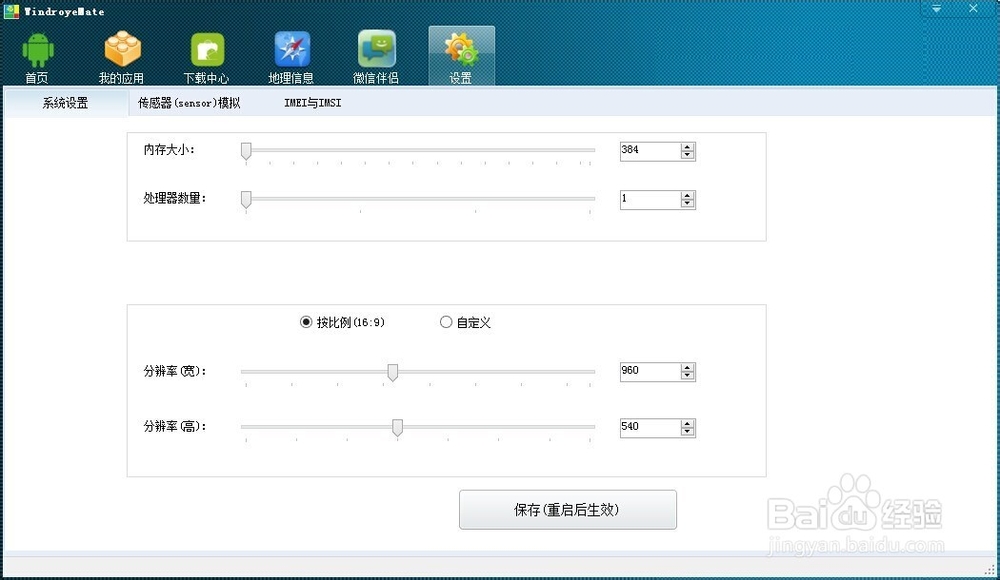Open 微信伴侣 chat bubble icon

376,48
